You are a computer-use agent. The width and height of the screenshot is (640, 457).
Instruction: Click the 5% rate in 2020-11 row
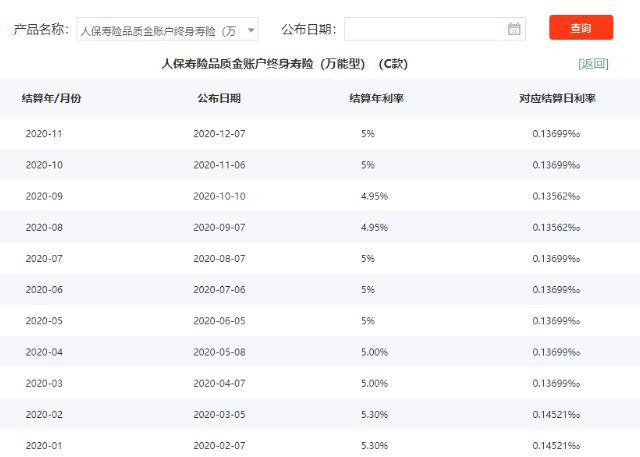coord(368,134)
